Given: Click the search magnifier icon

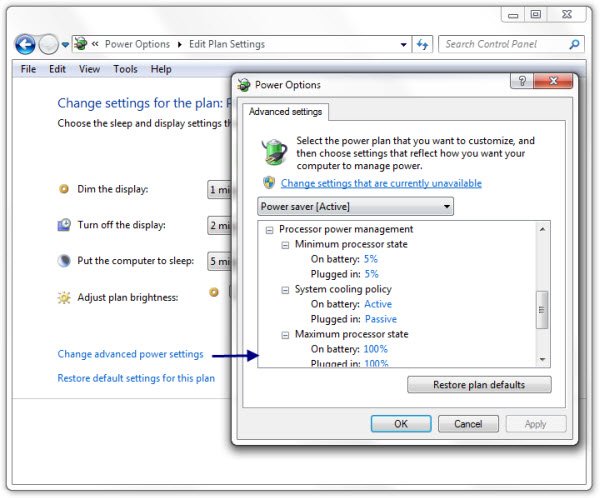Looking at the screenshot, I should pos(574,44).
